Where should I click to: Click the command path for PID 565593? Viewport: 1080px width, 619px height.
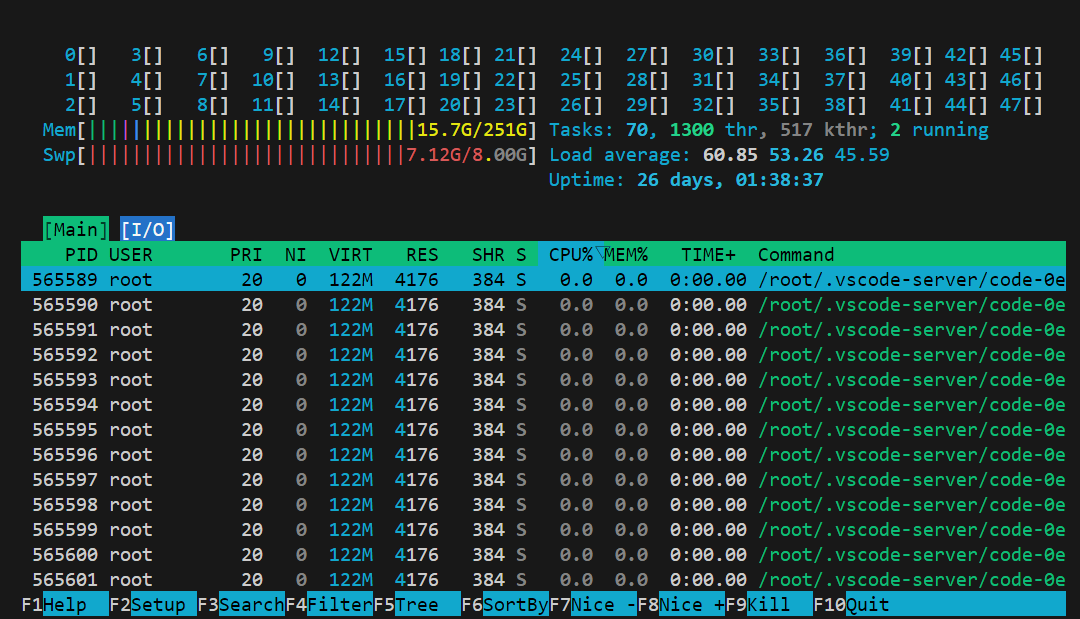[x=912, y=379]
